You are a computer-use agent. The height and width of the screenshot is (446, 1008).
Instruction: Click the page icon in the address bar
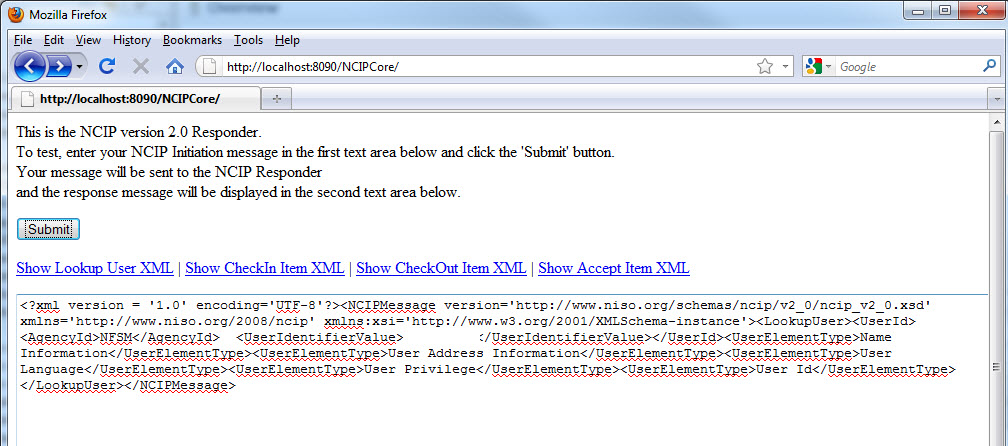(208, 66)
